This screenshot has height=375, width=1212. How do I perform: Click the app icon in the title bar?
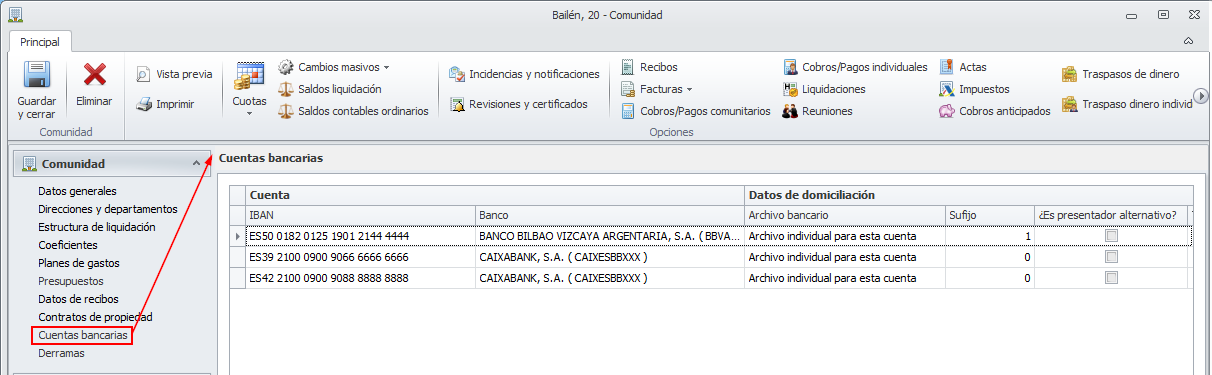(16, 15)
